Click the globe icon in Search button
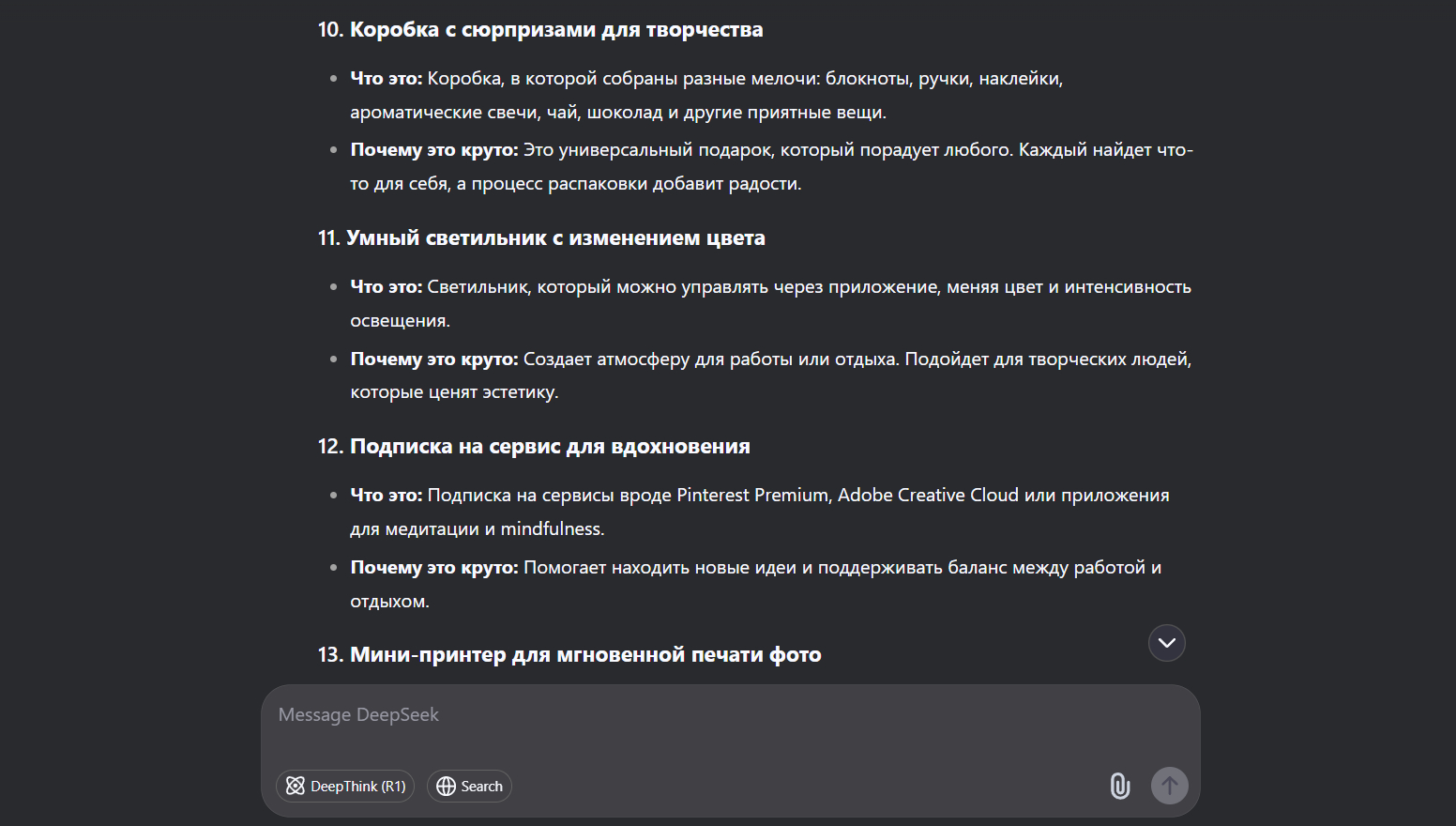 click(x=447, y=787)
